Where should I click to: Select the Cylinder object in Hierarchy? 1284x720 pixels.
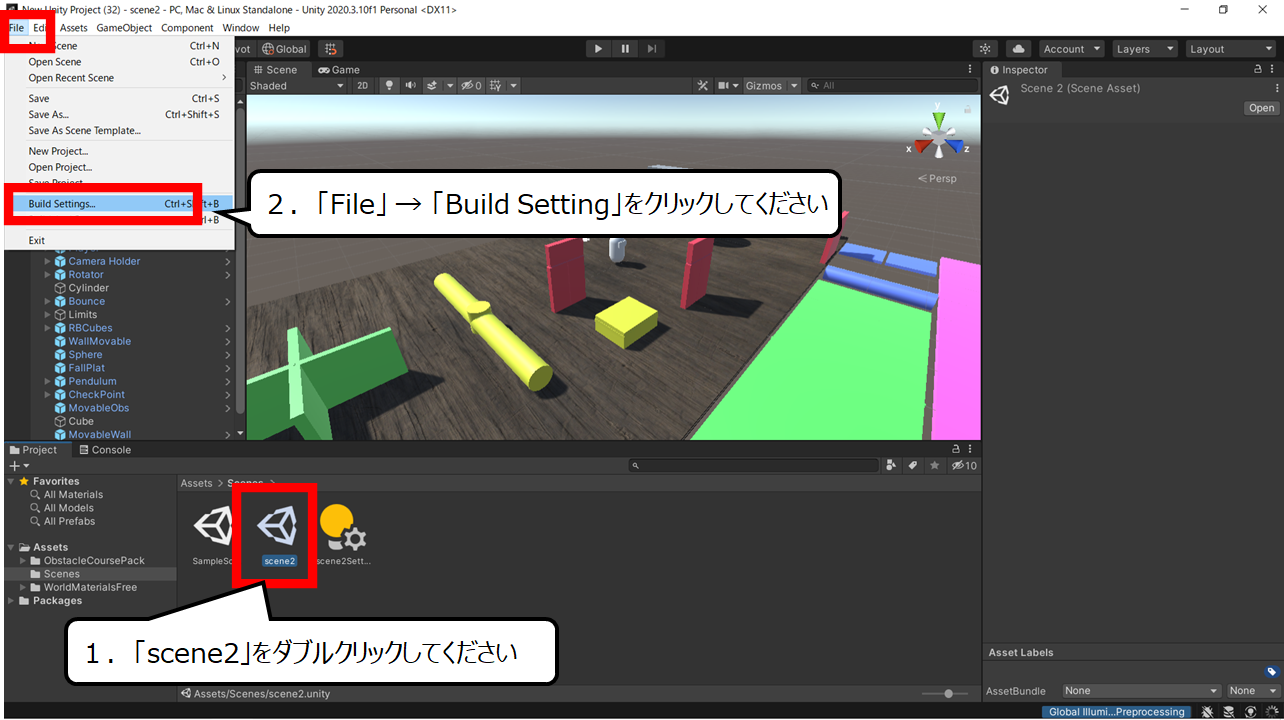tap(88, 288)
